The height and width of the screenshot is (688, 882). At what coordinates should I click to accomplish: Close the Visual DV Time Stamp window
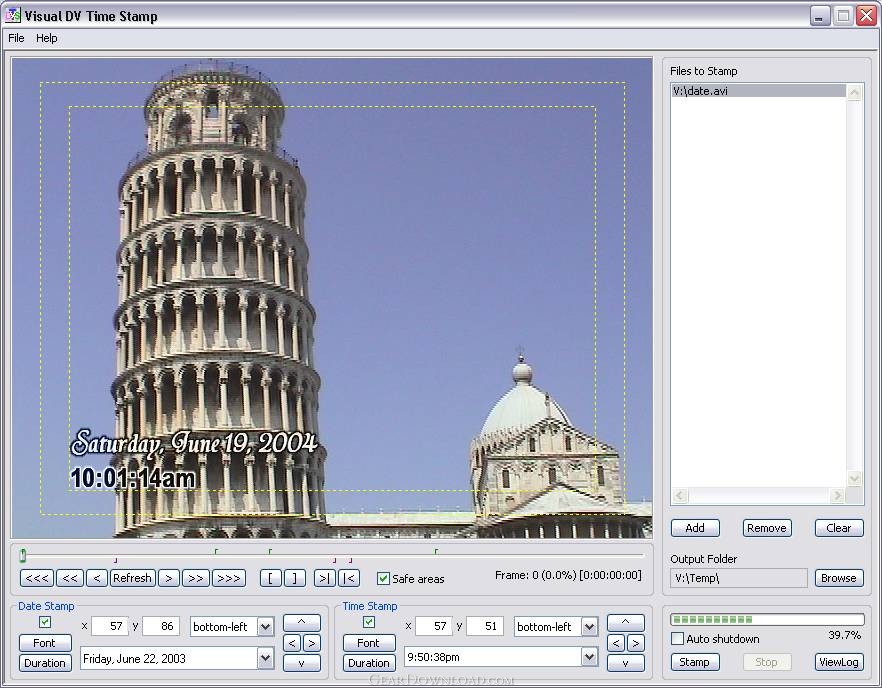[x=866, y=15]
